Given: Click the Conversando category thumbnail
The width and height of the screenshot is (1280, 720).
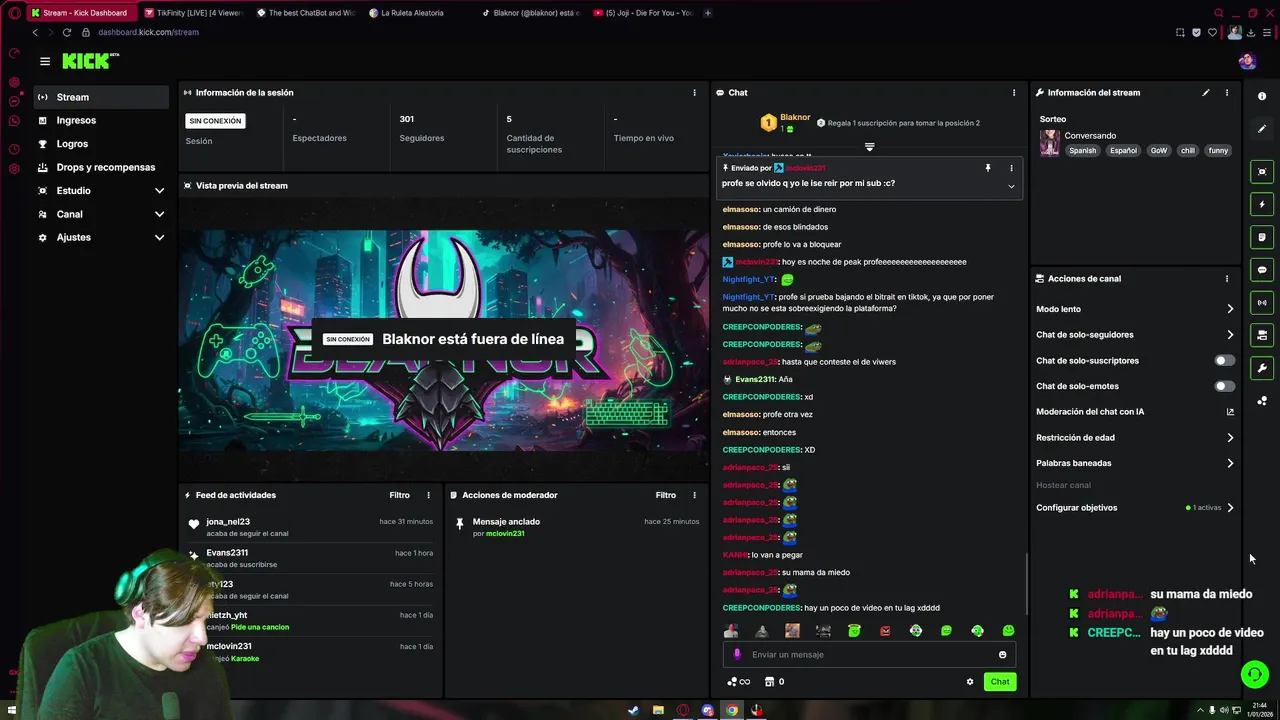Looking at the screenshot, I should tap(1049, 143).
